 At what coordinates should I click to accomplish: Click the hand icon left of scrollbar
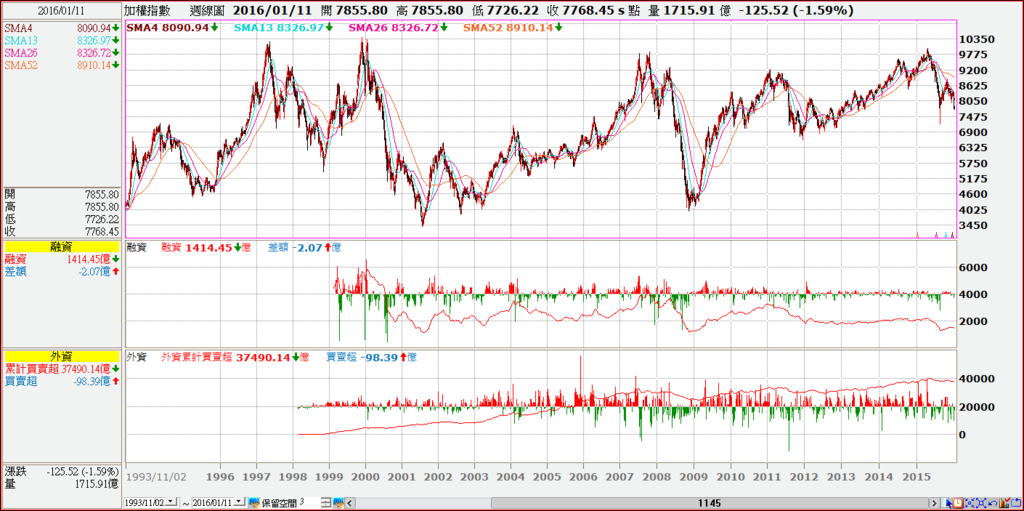point(339,503)
